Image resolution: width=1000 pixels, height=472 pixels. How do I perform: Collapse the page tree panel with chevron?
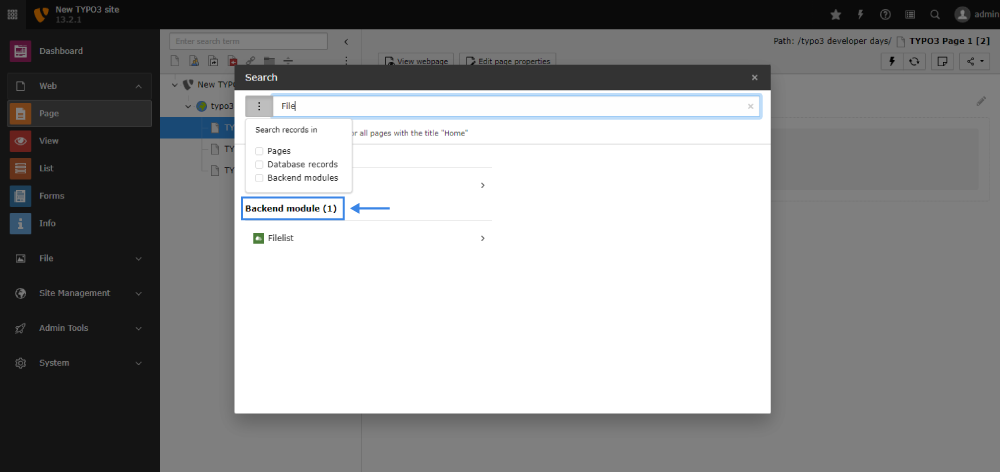tap(346, 42)
